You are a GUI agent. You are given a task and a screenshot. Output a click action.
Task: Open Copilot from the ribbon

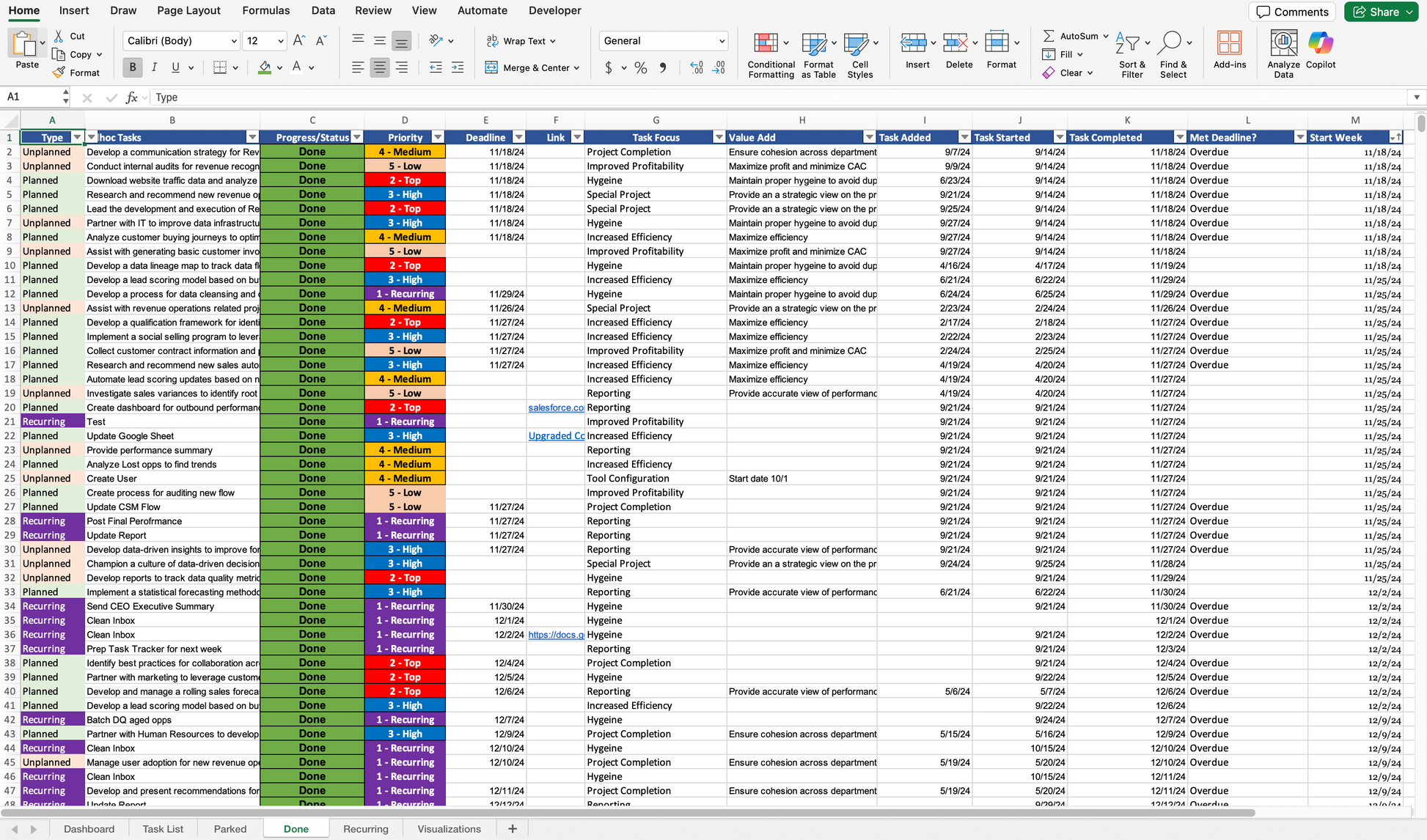pos(1320,43)
